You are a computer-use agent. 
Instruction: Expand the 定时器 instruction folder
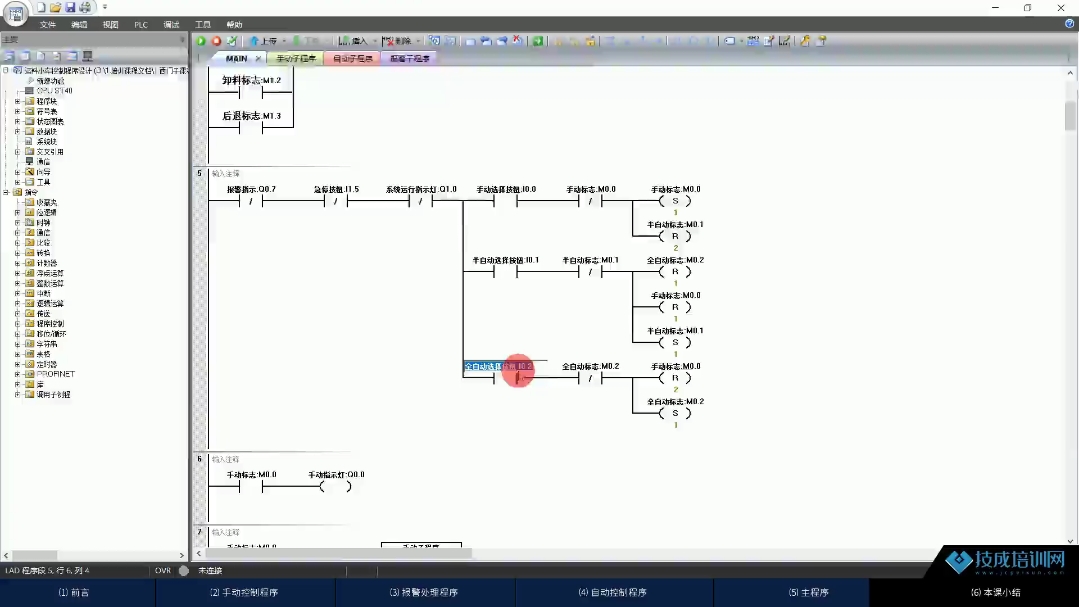(x=17, y=364)
